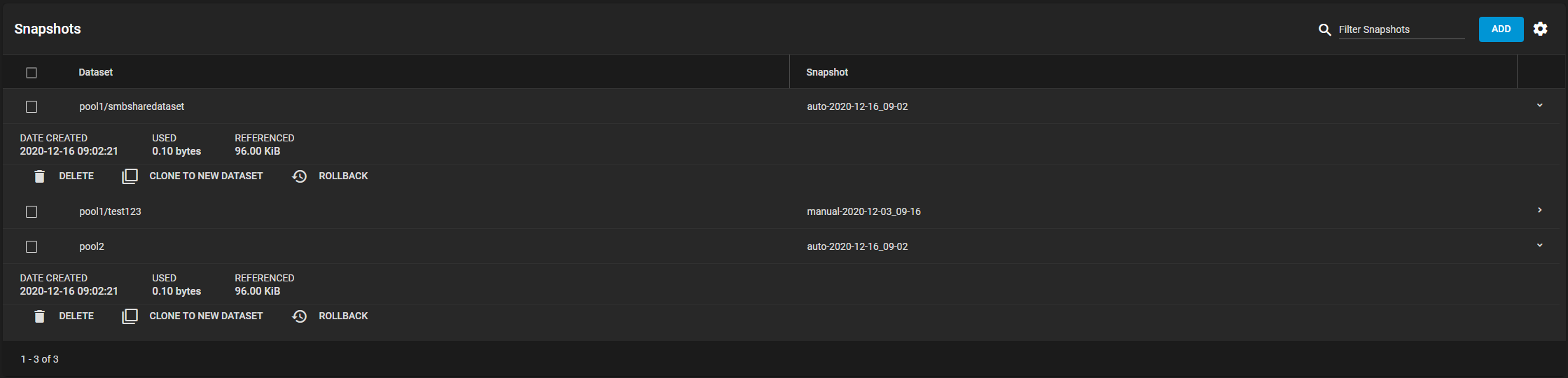This screenshot has height=378, width=1568.
Task: Open the snapshots settings gear
Action: 1540,29
